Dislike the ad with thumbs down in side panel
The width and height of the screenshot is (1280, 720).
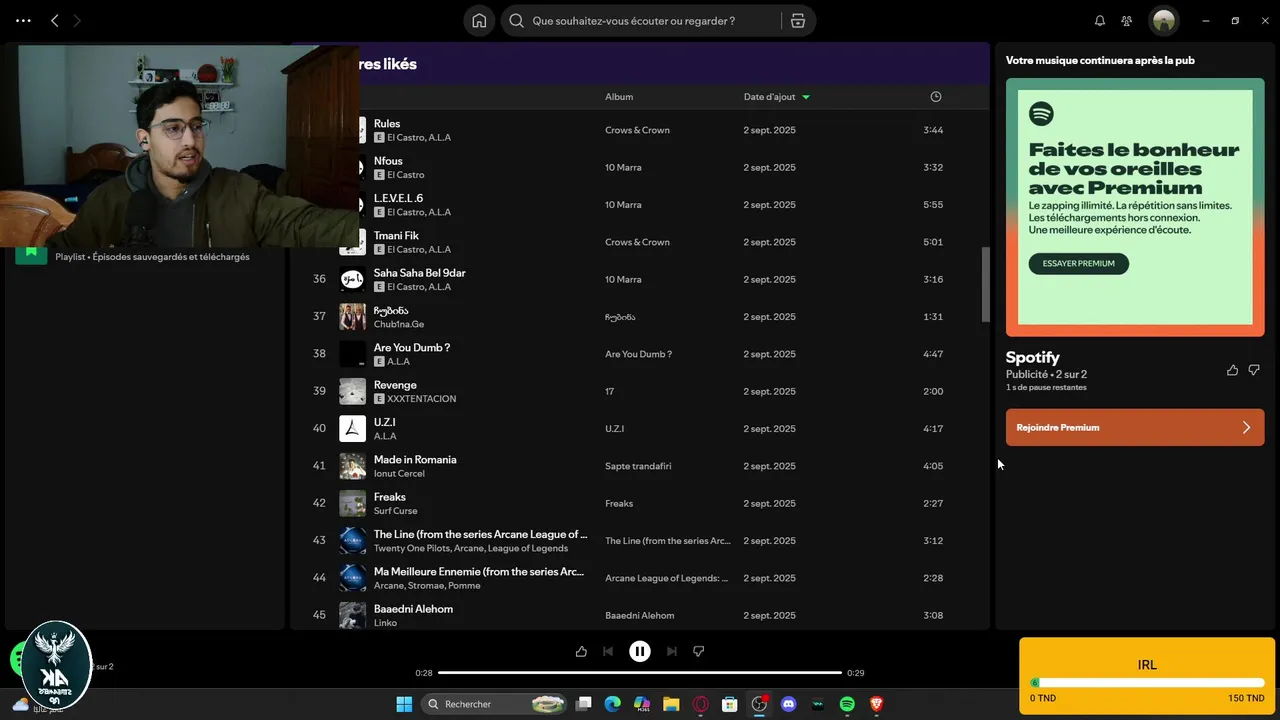pyautogui.click(x=1254, y=370)
